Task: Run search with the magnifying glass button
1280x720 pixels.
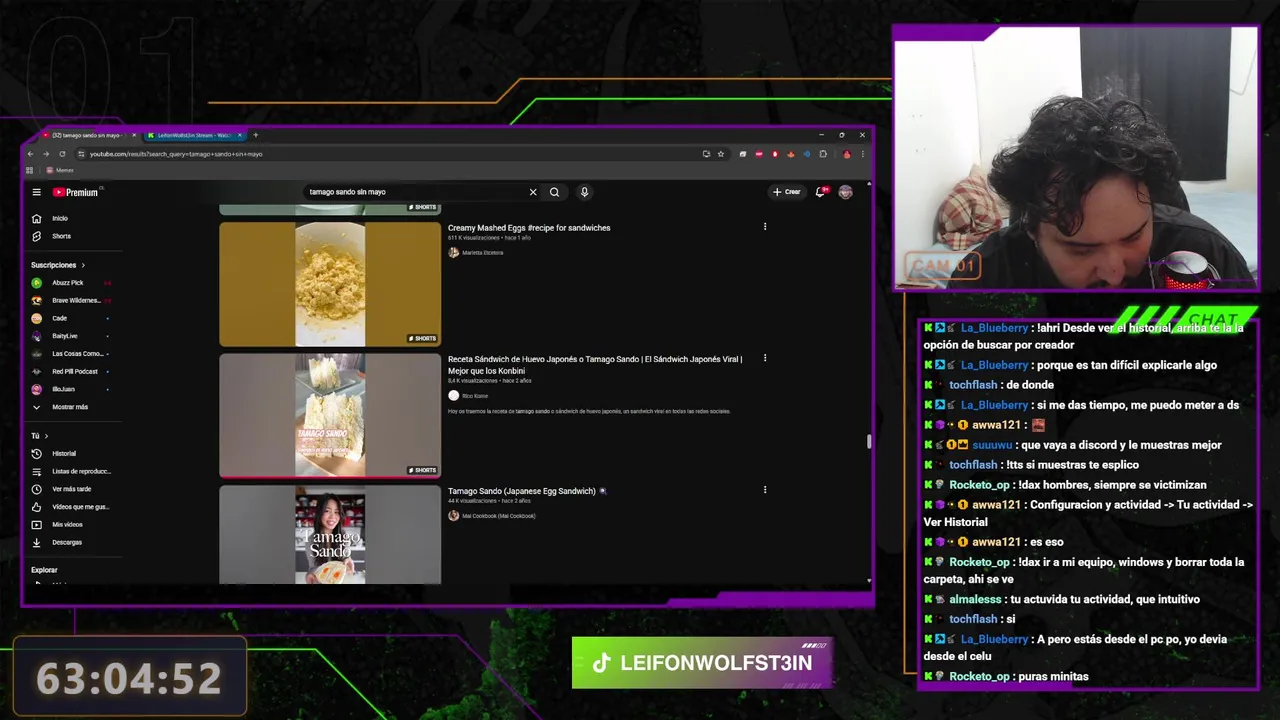Action: [x=554, y=192]
